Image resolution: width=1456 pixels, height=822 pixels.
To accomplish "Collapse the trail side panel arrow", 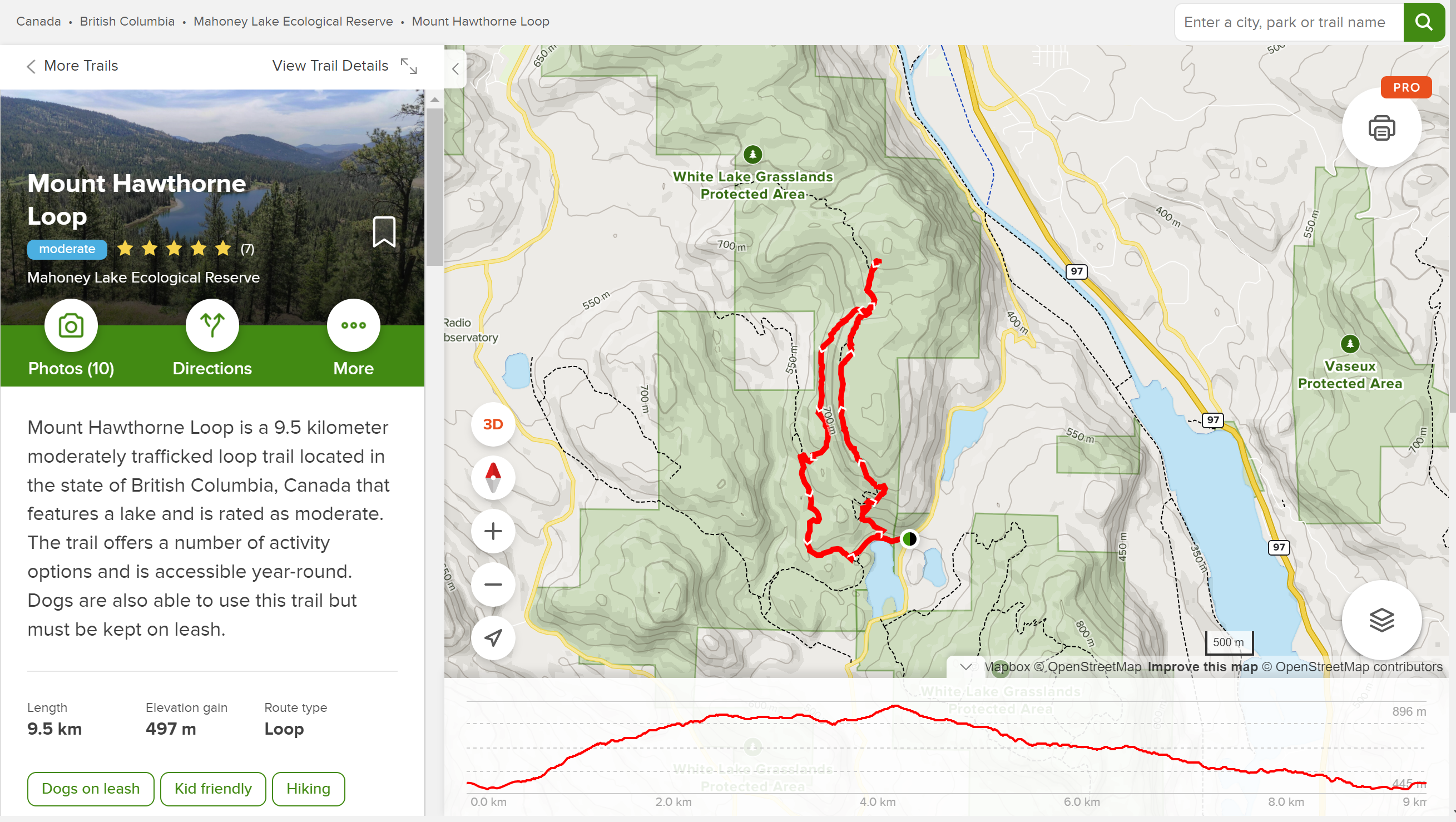I will point(455,69).
